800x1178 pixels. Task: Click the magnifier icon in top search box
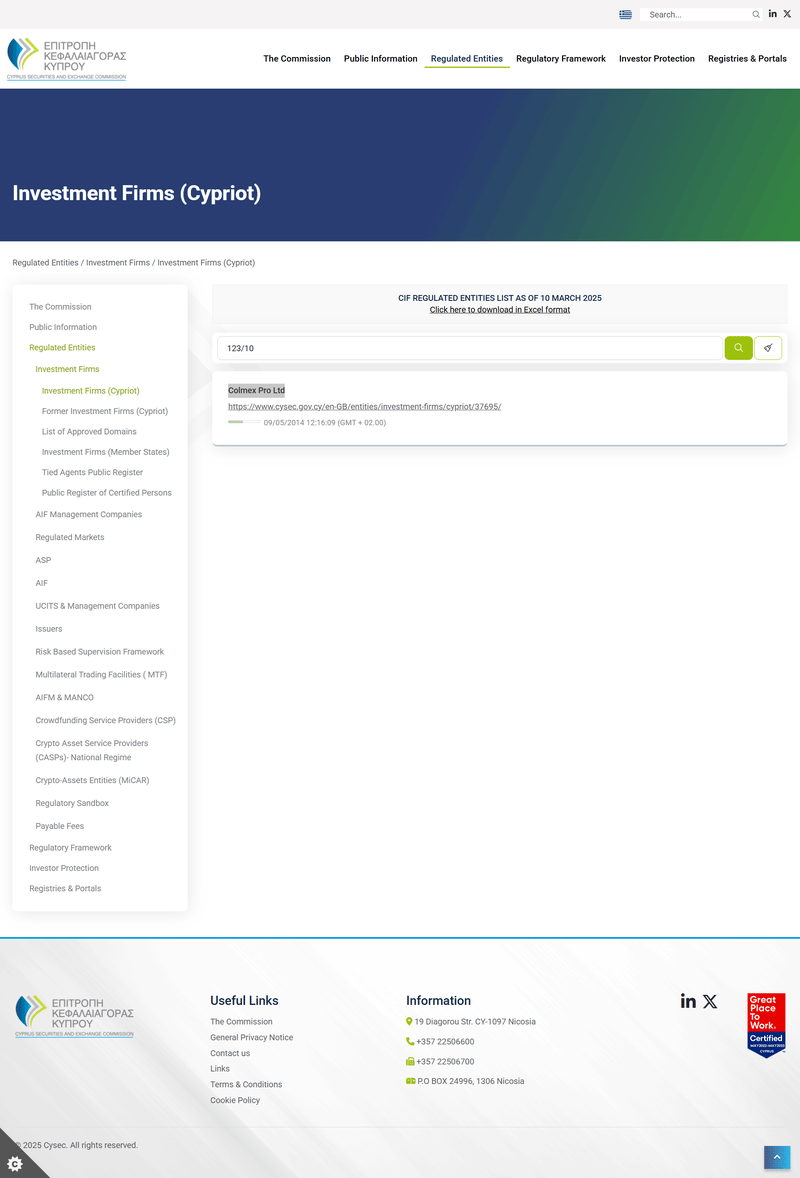point(756,15)
